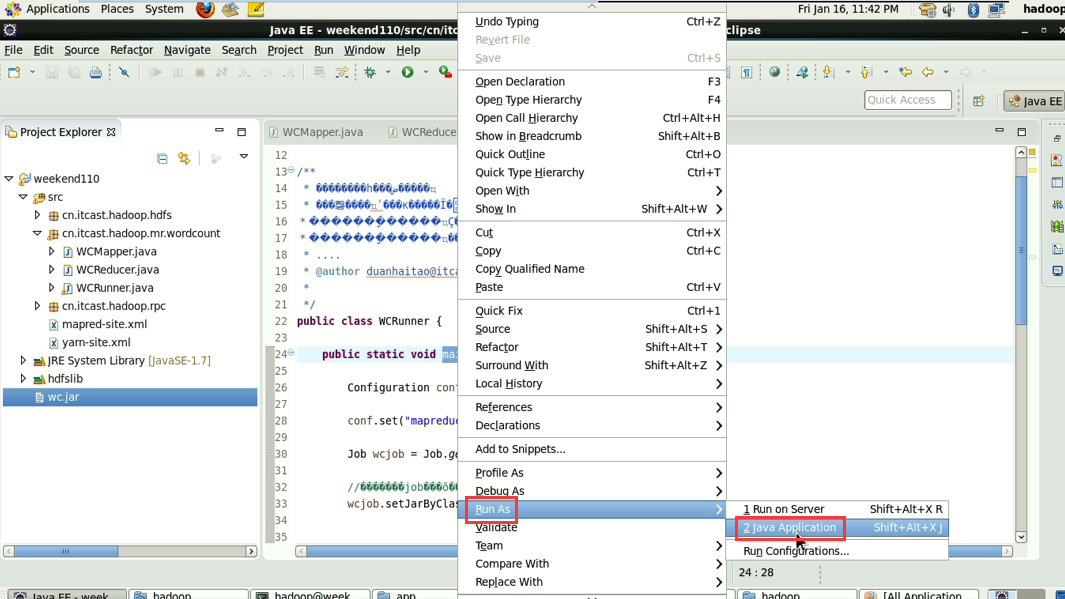Viewport: 1065px width, 599px height.
Task: Select WCRunner.java in the project tree
Action: 115,288
